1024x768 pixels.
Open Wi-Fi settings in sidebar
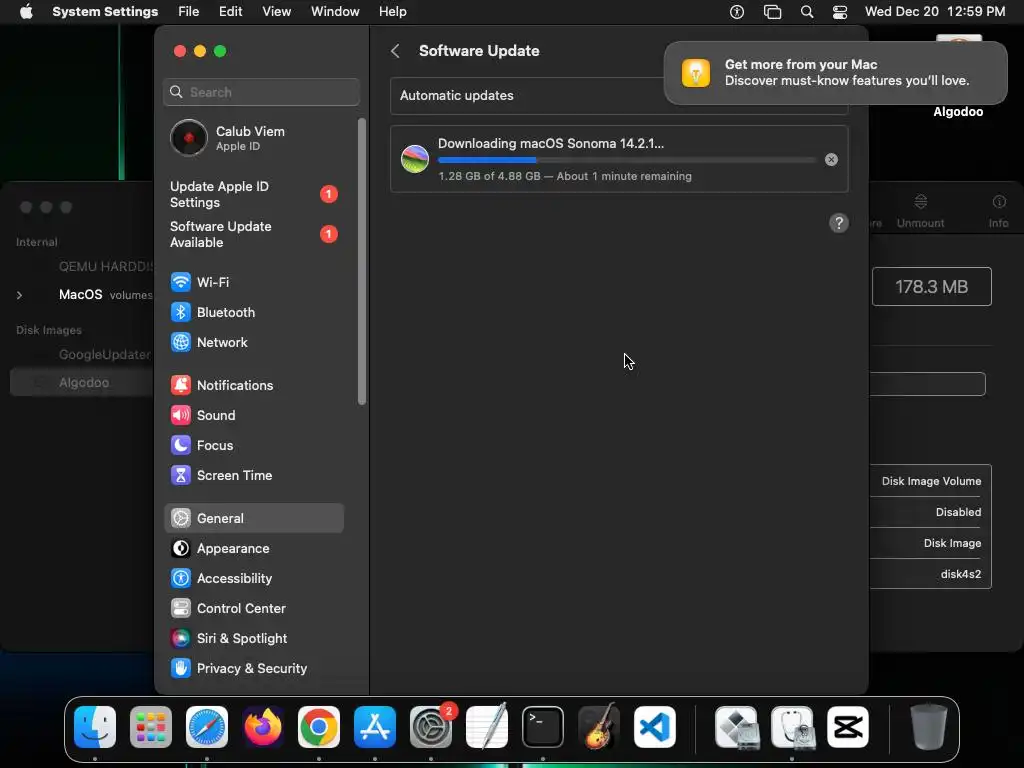click(253, 282)
